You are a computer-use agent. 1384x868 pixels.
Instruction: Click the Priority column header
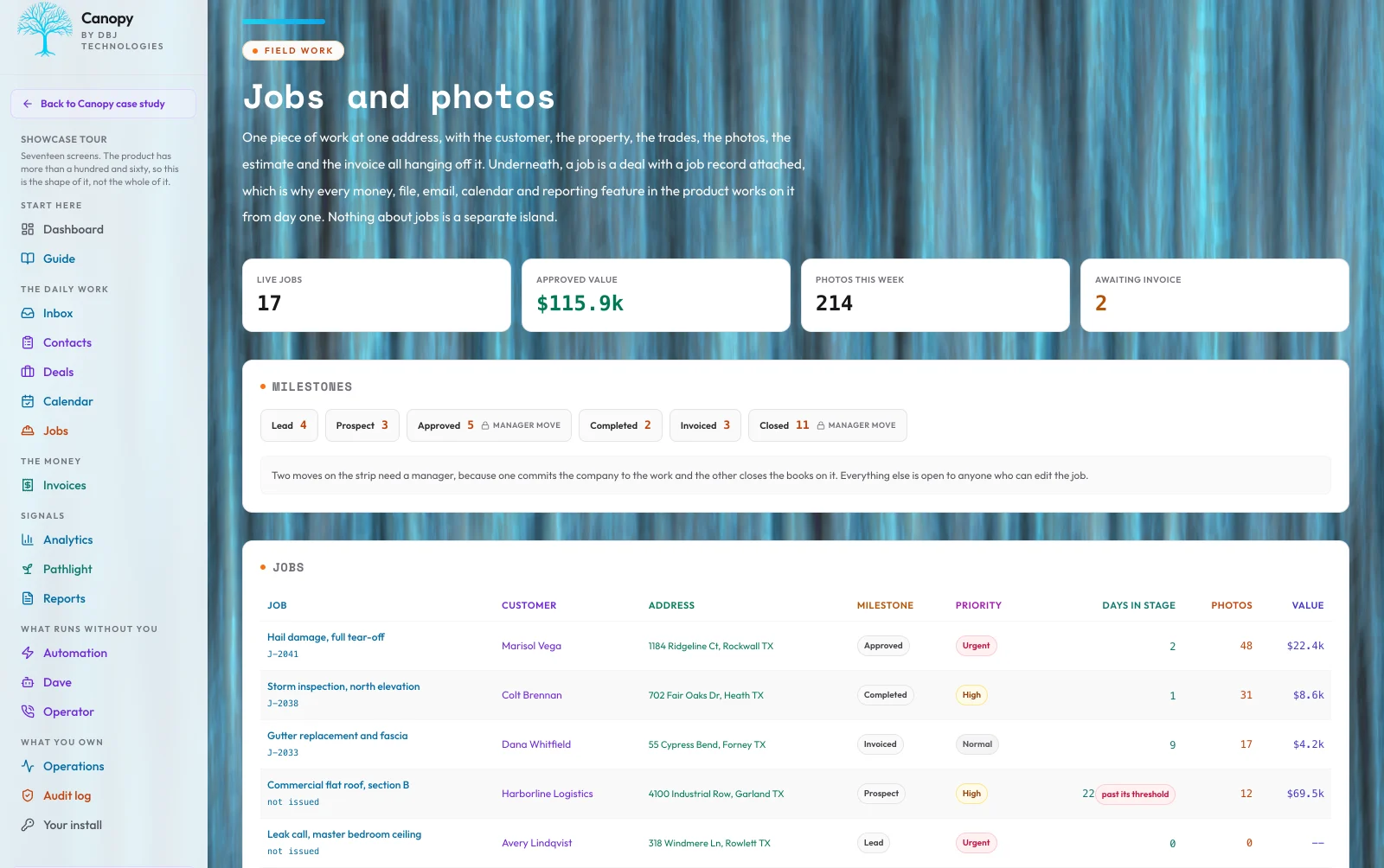tap(978, 605)
